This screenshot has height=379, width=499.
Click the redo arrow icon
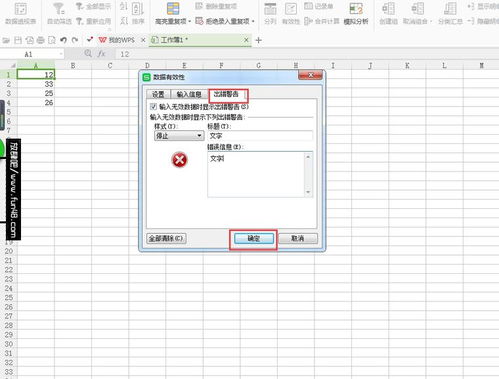[x=75, y=40]
